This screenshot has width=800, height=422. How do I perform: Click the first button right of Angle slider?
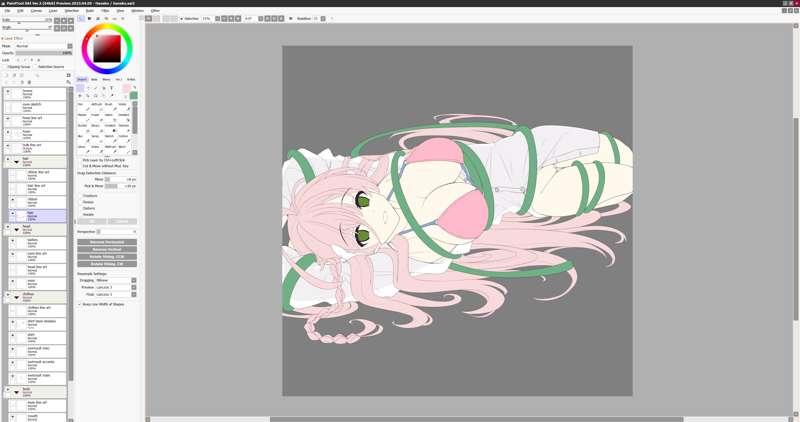point(57,28)
